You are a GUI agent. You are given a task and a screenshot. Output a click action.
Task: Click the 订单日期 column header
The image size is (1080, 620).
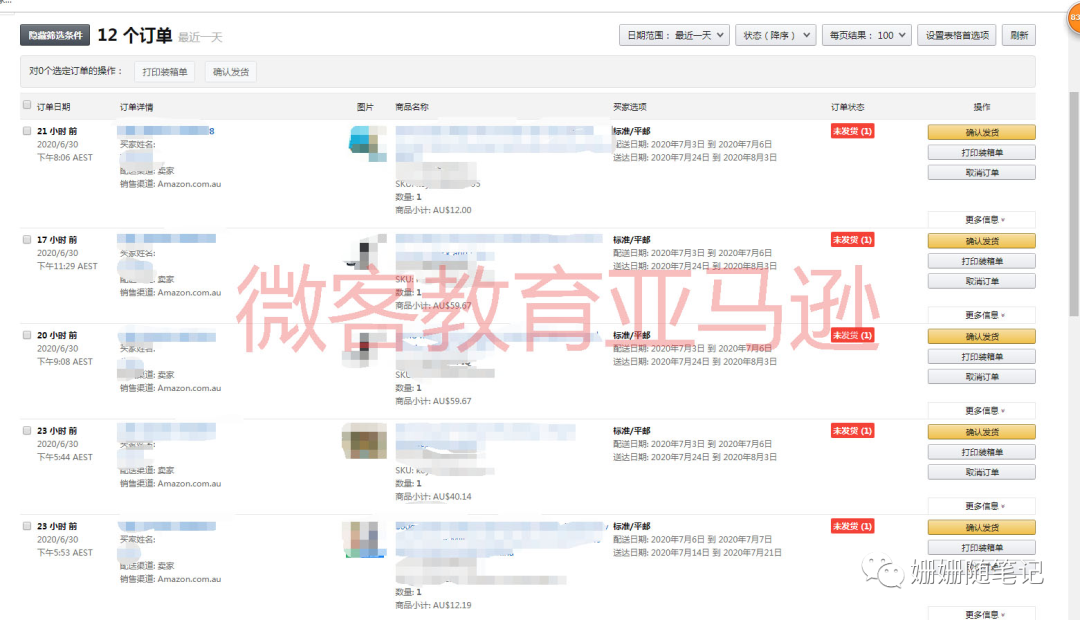click(54, 107)
